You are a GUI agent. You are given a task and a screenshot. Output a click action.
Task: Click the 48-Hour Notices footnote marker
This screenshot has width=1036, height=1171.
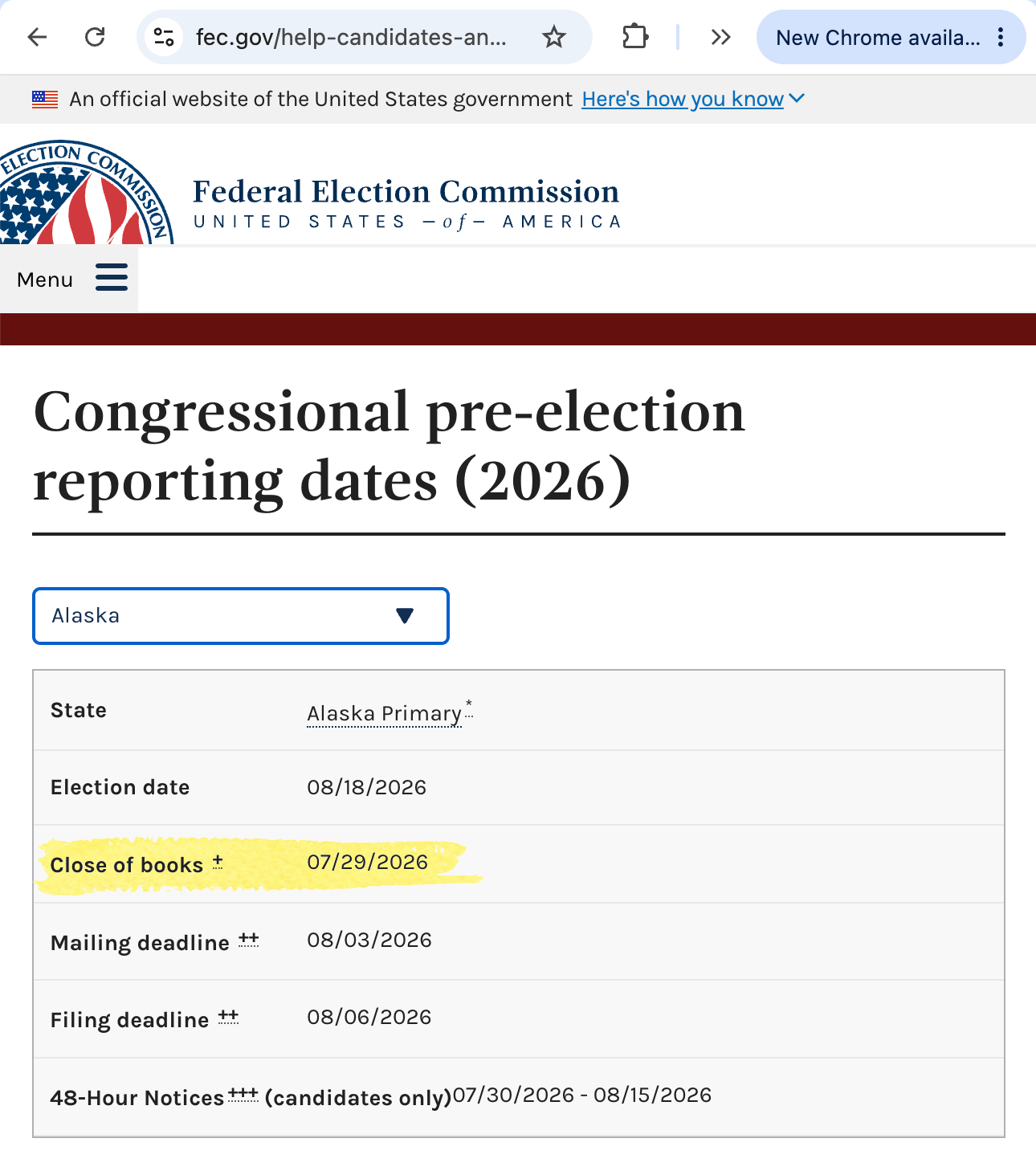[243, 1094]
